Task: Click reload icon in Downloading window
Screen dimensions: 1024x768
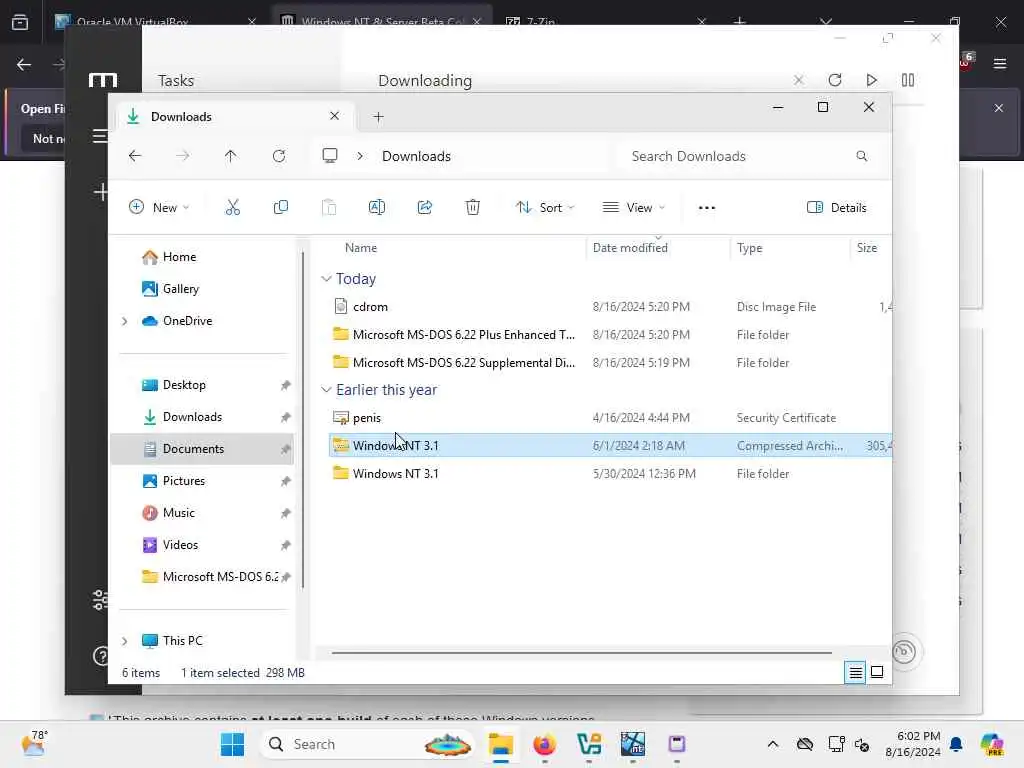Action: [x=835, y=80]
